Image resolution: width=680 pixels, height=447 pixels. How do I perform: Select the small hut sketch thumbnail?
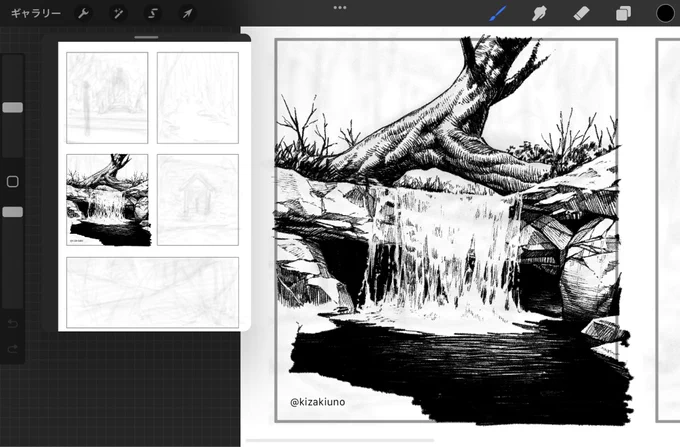(198, 200)
